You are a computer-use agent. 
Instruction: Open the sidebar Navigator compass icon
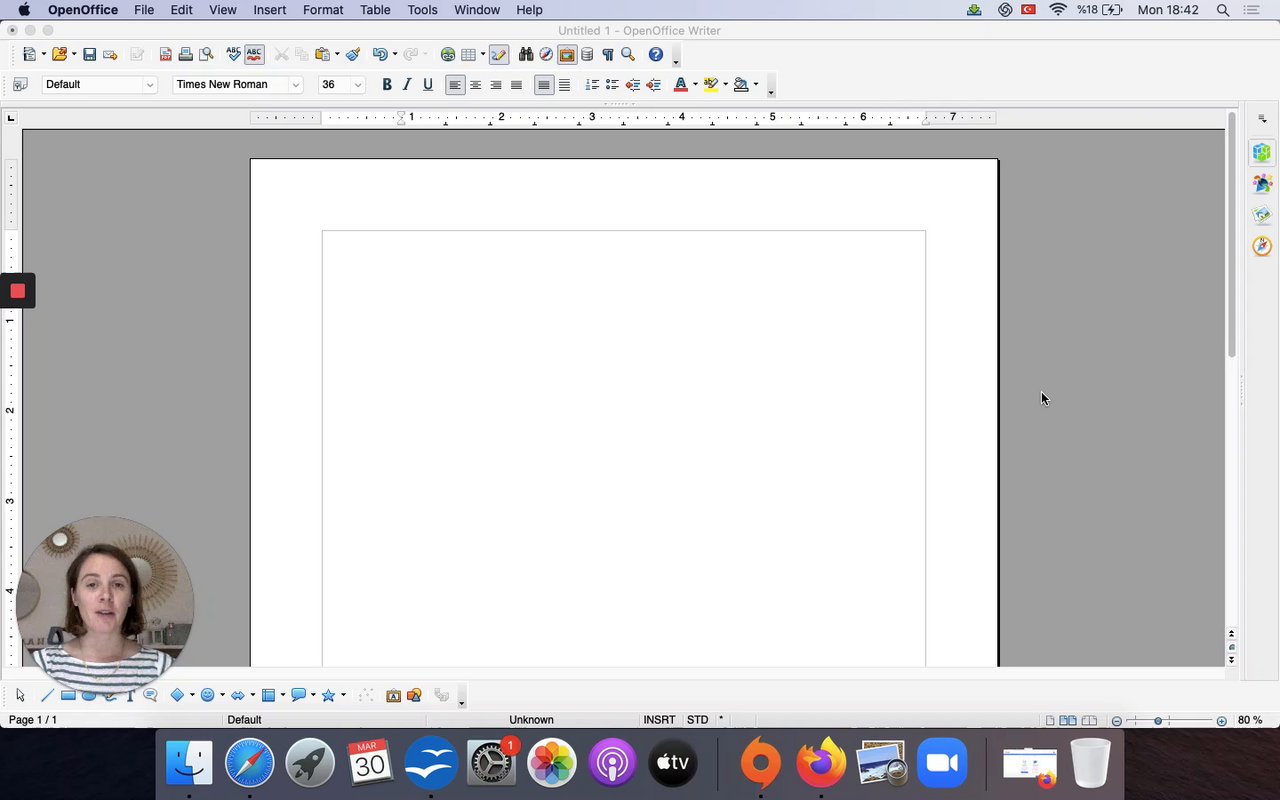pyautogui.click(x=1262, y=246)
